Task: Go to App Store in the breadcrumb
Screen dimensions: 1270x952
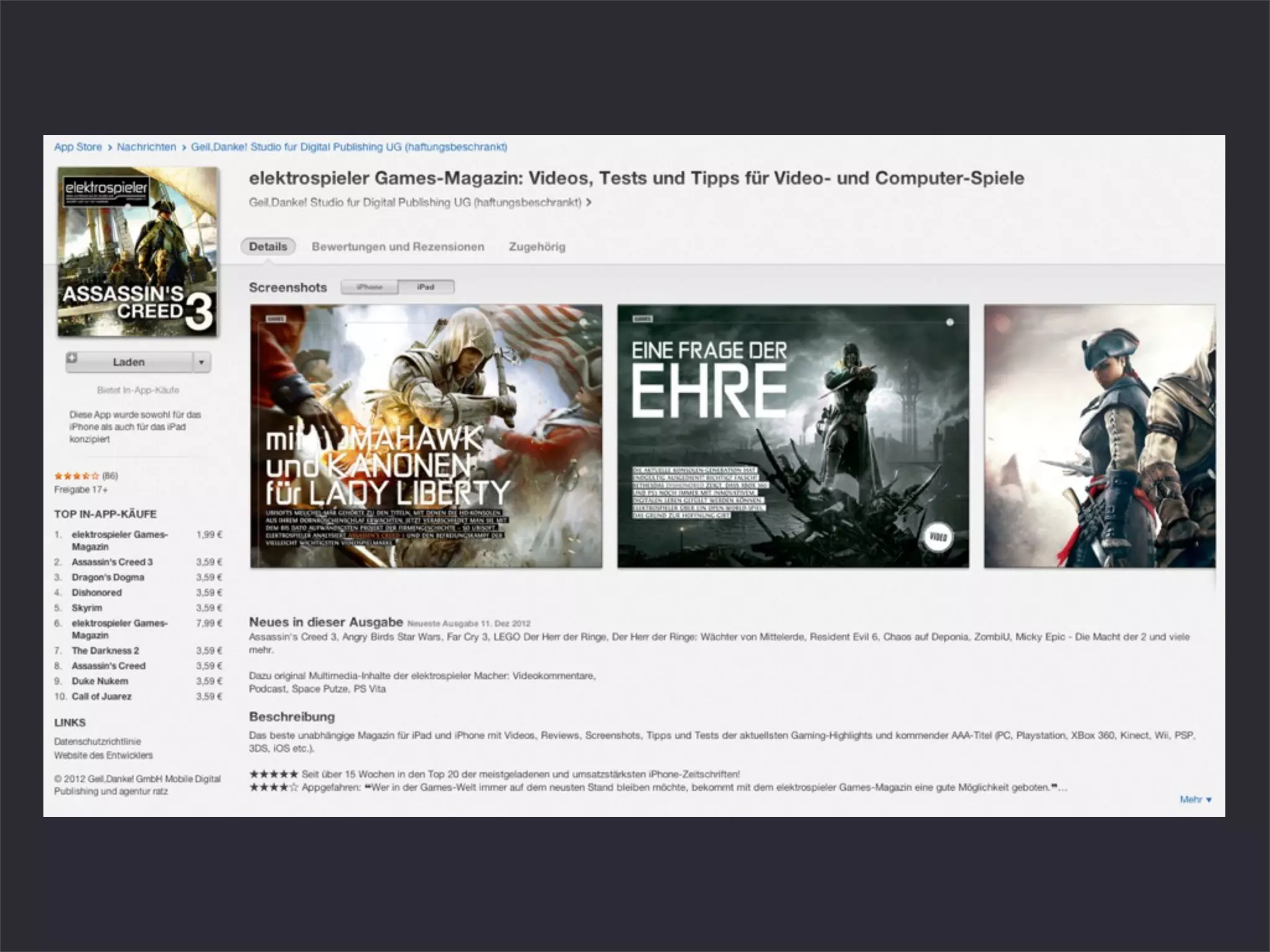Action: [78, 147]
